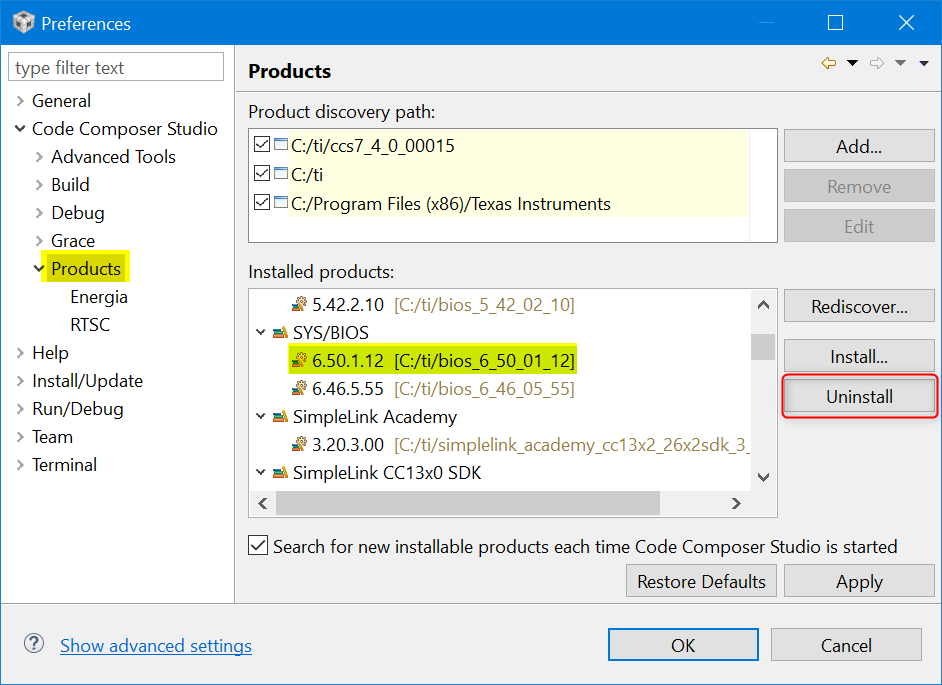The image size is (942, 685).
Task: Click the forward navigation arrow icon
Action: (877, 63)
